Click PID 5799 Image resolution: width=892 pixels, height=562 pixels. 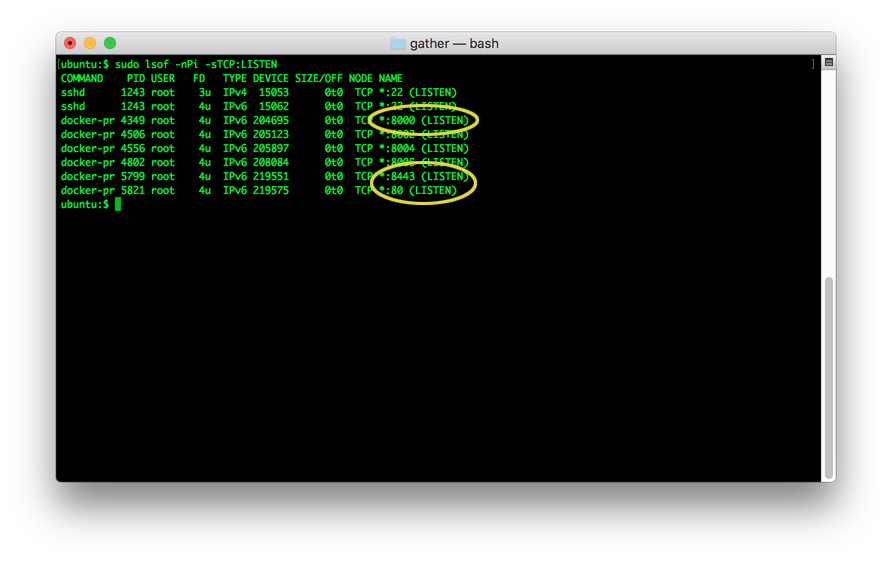pos(133,176)
